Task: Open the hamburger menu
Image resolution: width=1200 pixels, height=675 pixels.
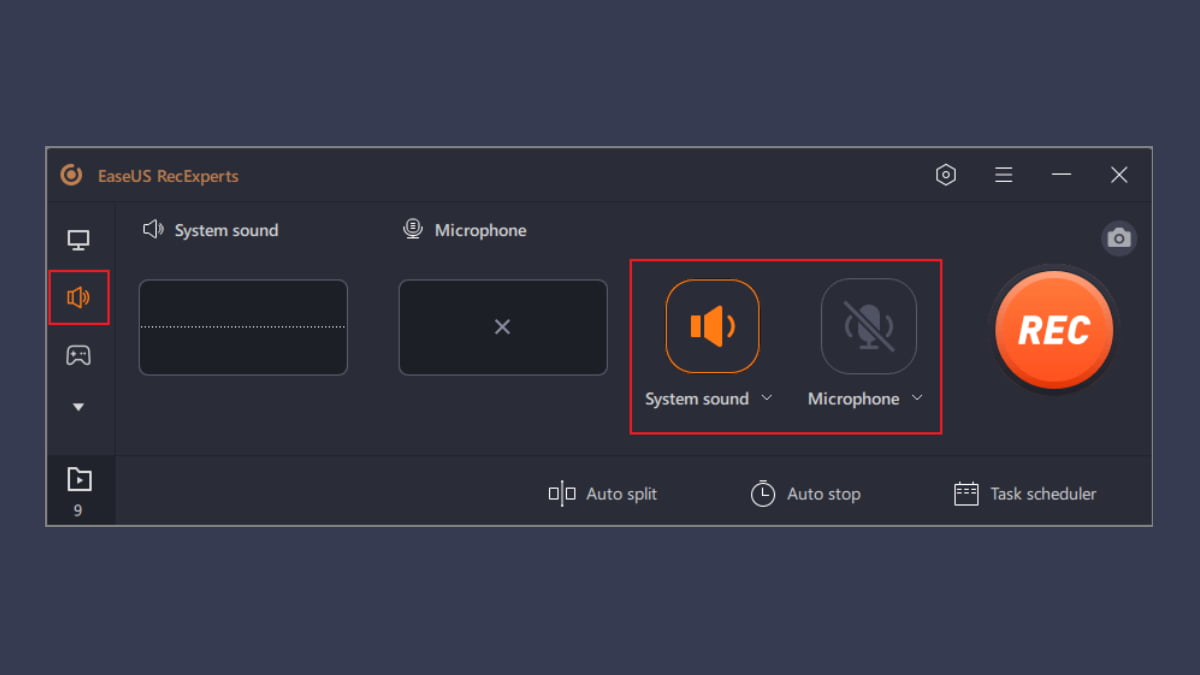Action: pos(1003,175)
